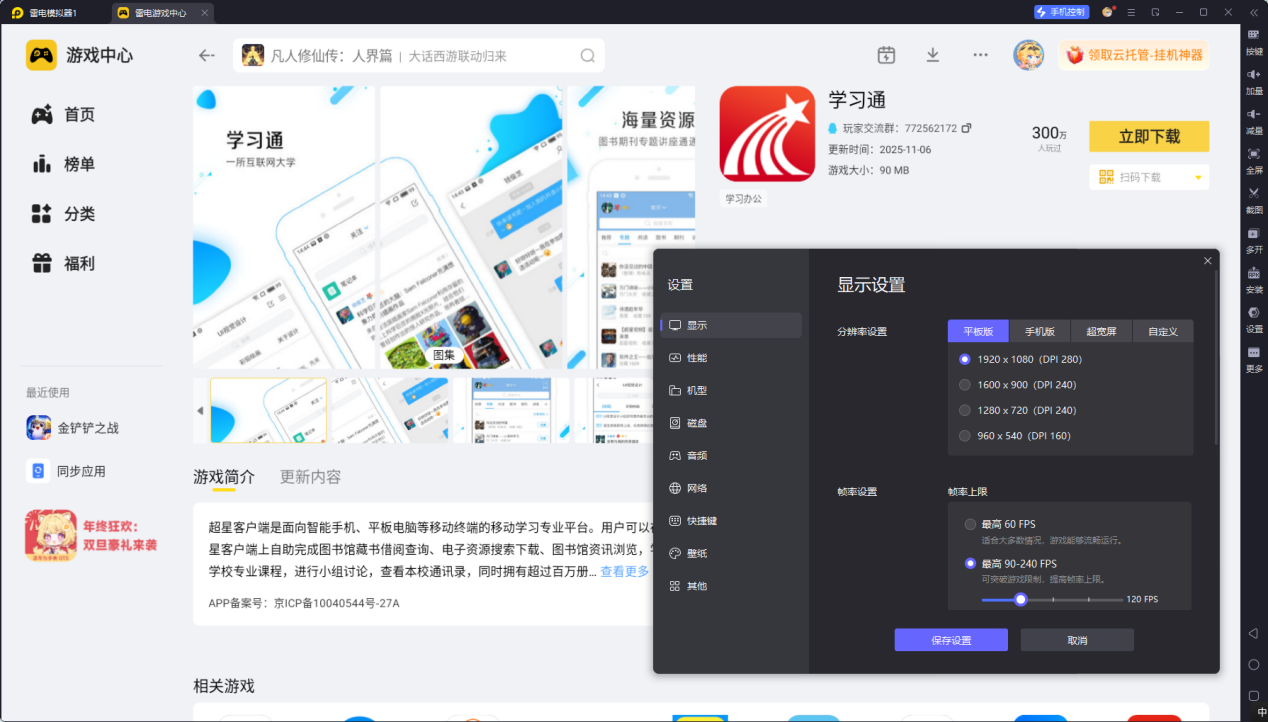1268x722 pixels.
Task: Open 福利 benefits in left navigation
Action: pyautogui.click(x=63, y=263)
